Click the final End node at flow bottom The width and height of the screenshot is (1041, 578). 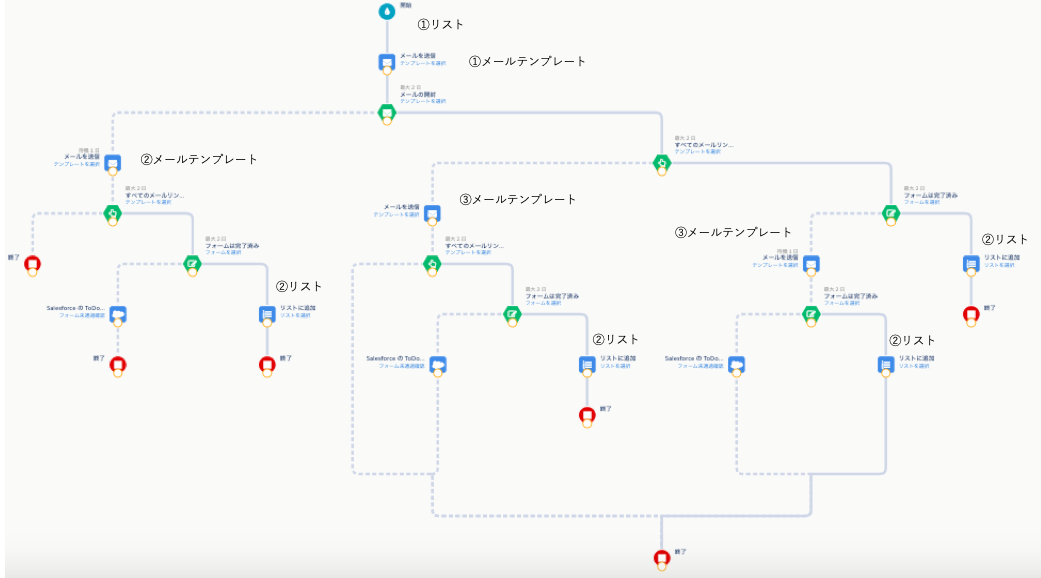(662, 557)
